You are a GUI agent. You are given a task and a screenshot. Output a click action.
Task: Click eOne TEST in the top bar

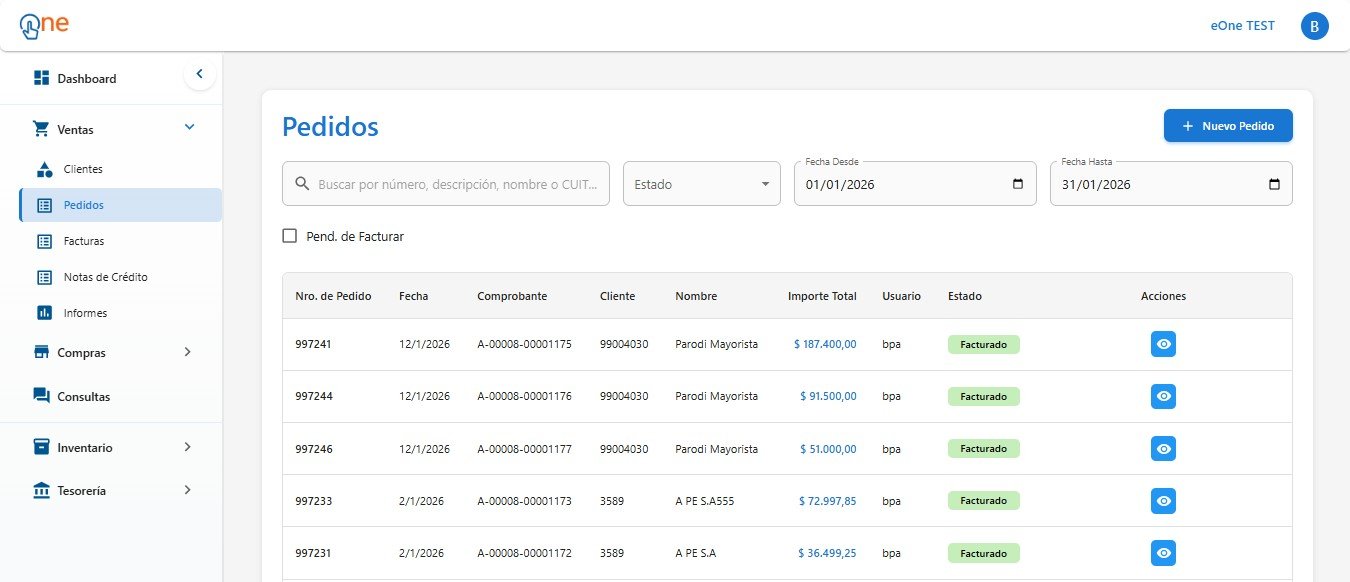click(x=1242, y=26)
